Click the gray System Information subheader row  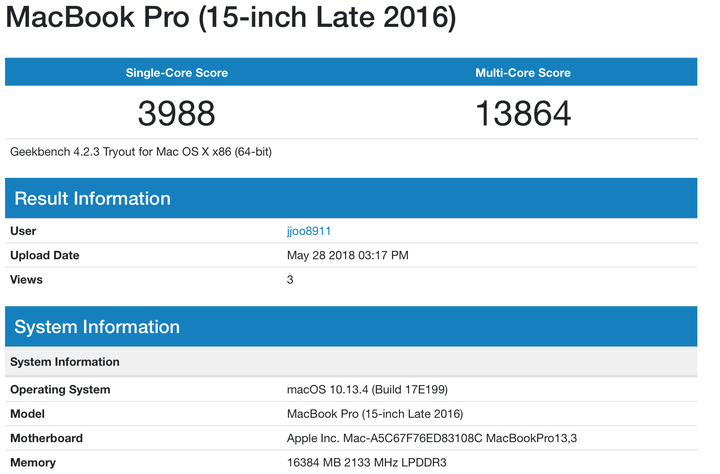click(351, 362)
